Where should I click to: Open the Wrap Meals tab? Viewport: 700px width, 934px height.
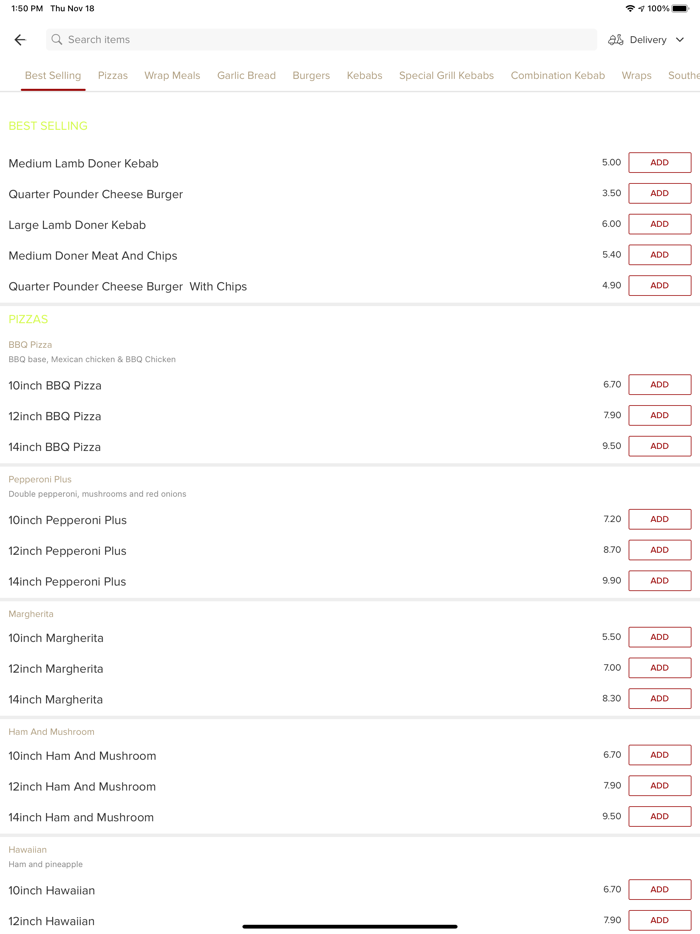click(x=172, y=75)
